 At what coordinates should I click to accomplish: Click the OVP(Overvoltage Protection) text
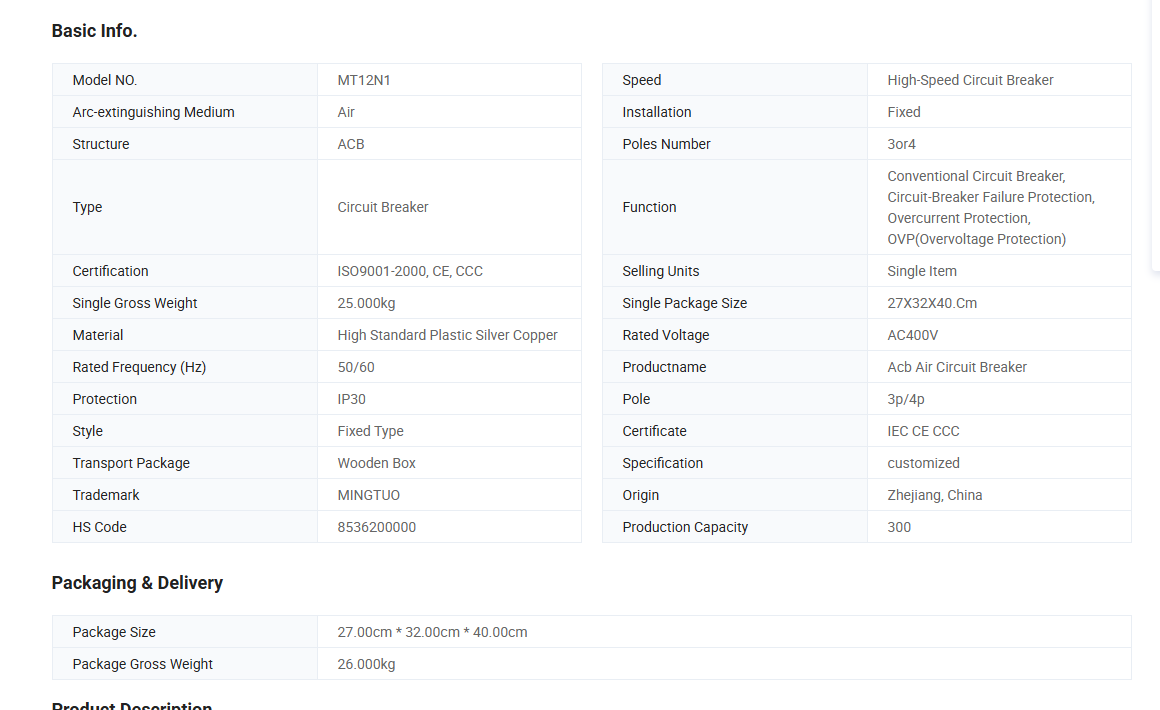click(x=976, y=239)
